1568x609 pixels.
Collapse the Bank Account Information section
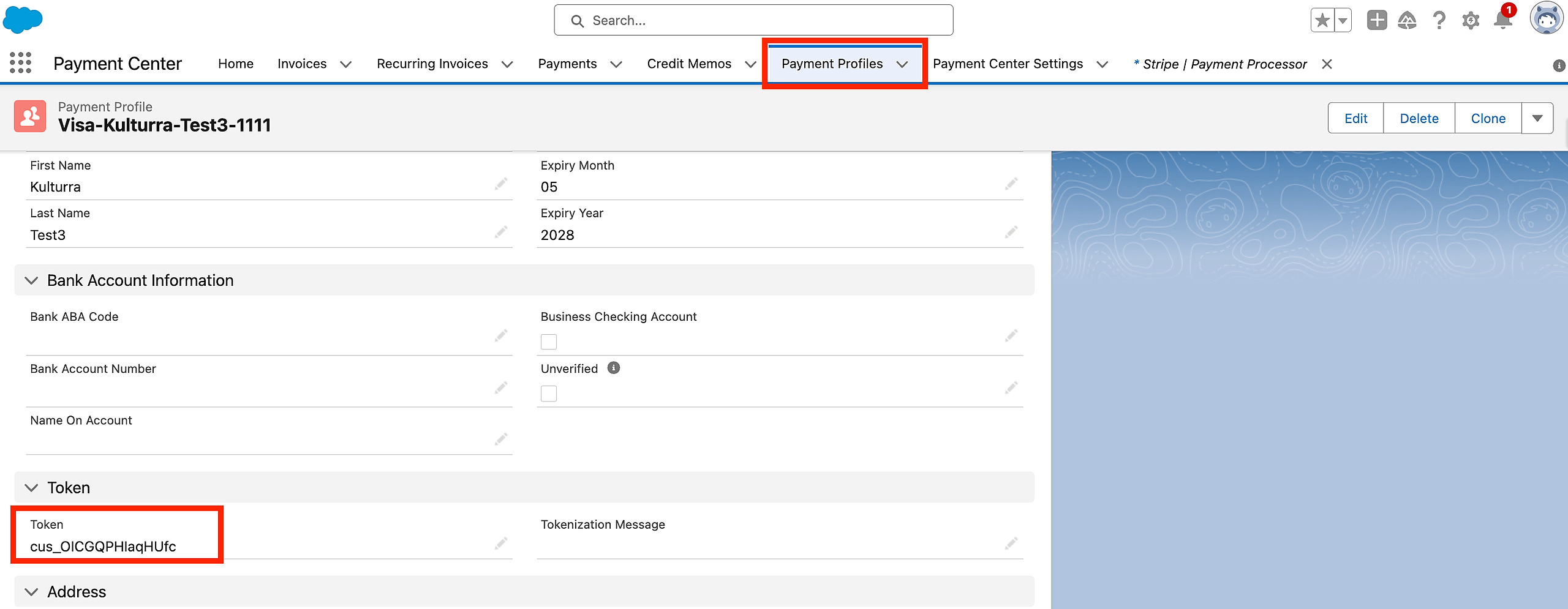click(x=31, y=280)
